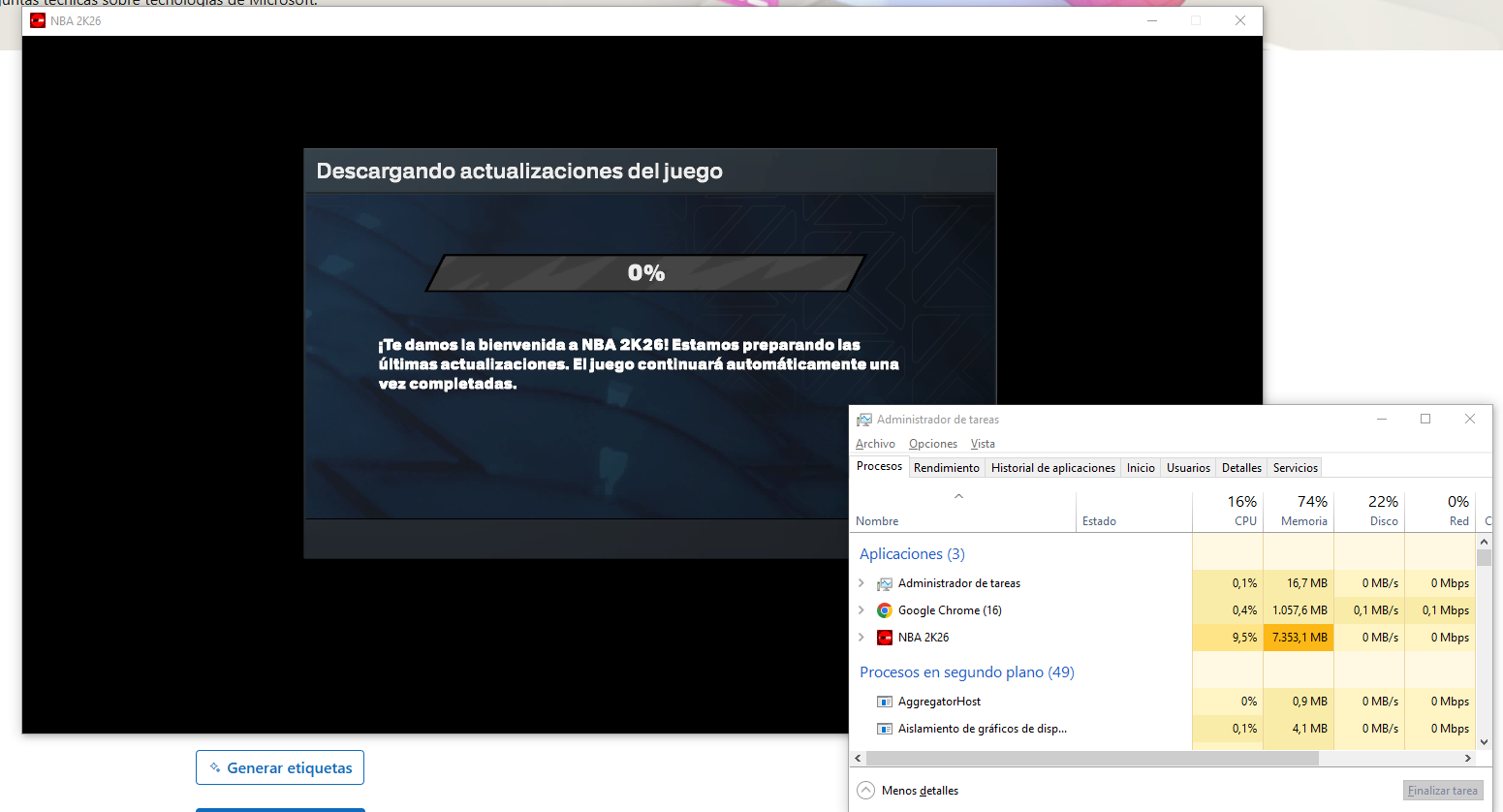
Task: Toggle the sort arrow above the Nombre column
Action: point(958,496)
